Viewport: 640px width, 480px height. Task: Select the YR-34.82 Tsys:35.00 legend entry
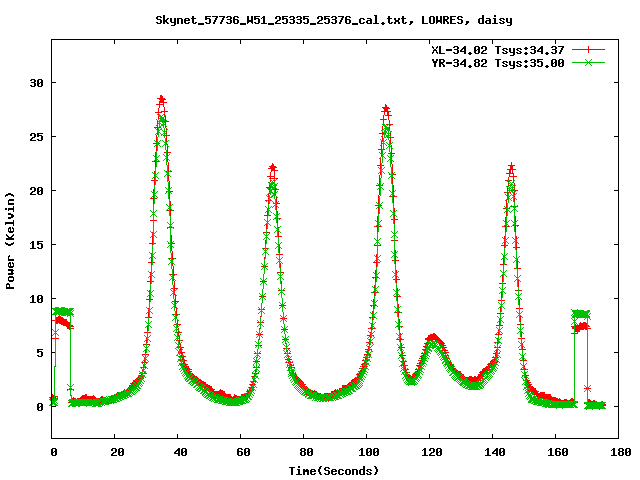pos(498,63)
